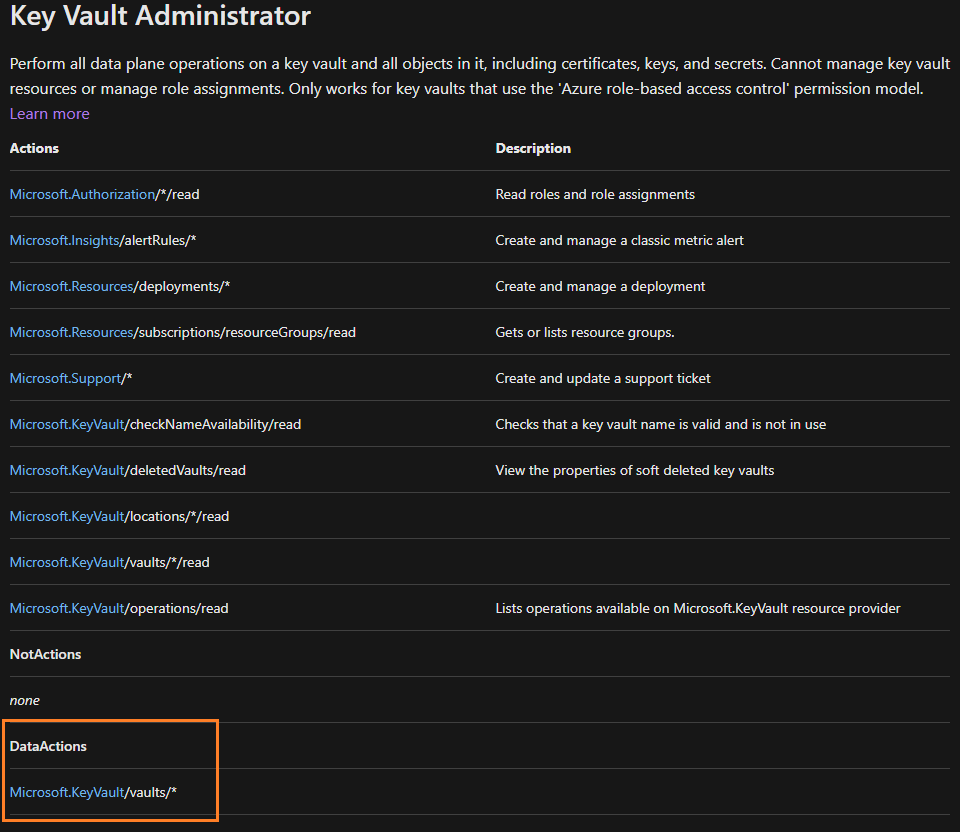Click the DataActions section header
The image size is (960, 832).
[48, 746]
